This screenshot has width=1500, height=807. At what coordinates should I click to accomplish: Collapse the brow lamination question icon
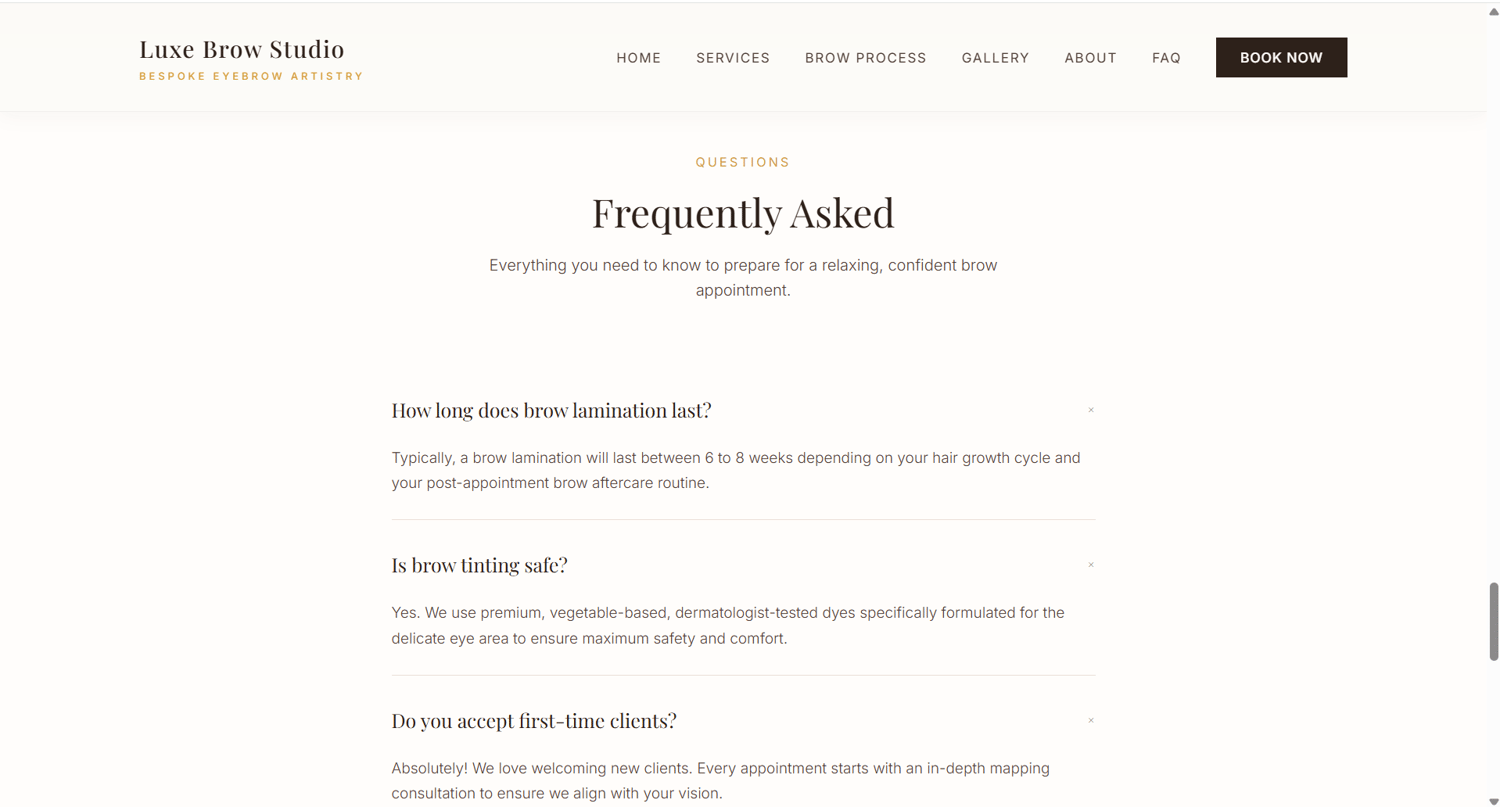1091,410
